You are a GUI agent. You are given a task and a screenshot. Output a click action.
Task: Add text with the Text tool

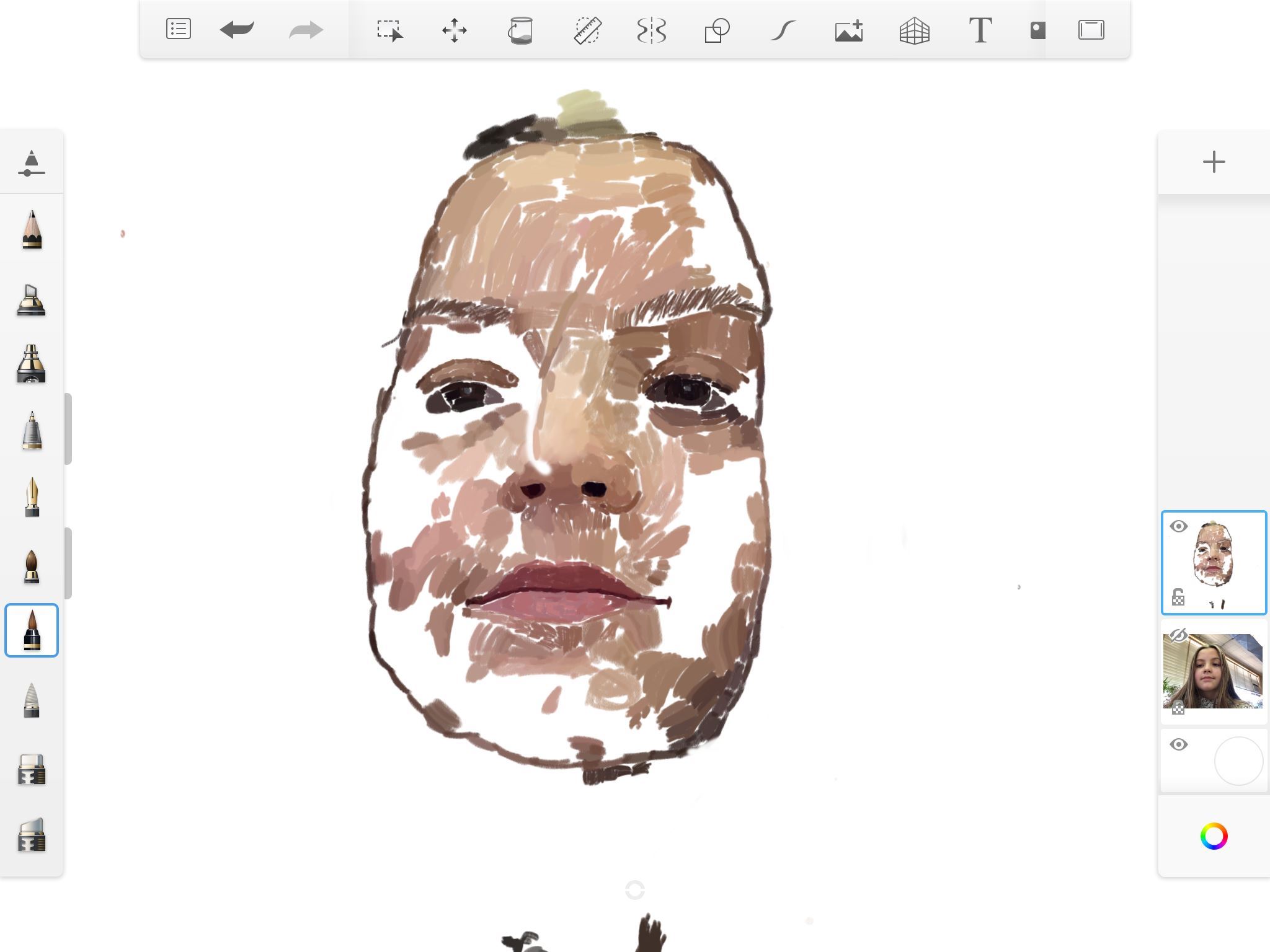[x=980, y=30]
